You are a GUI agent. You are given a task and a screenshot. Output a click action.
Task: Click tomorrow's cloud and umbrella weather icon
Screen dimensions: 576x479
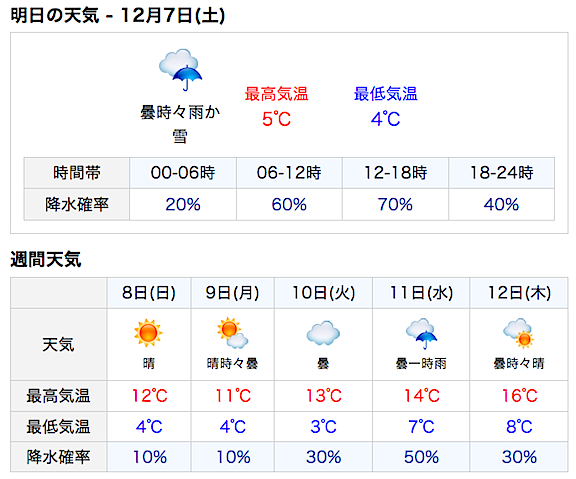[180, 69]
